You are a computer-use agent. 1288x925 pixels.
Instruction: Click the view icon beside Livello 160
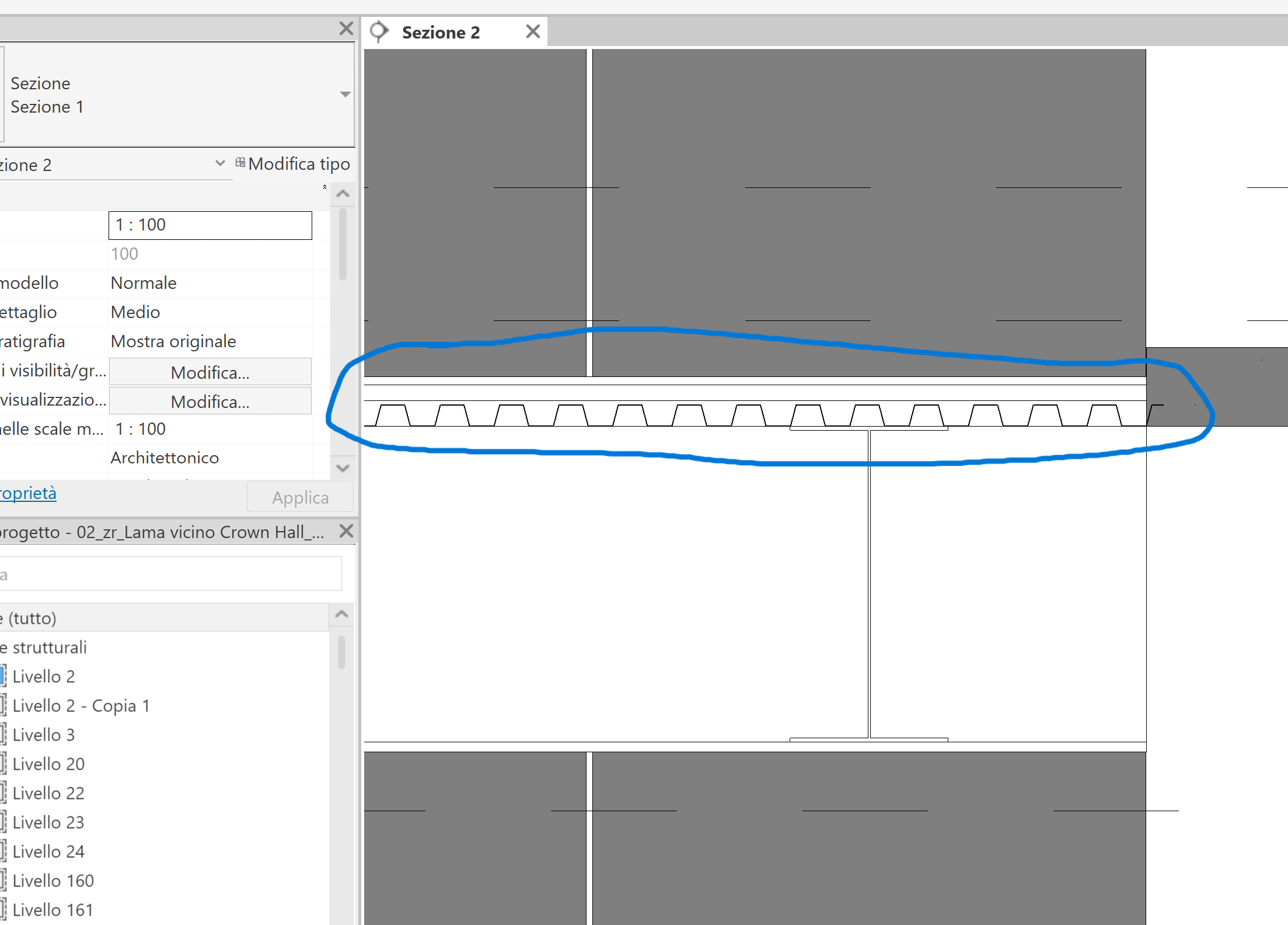4,880
